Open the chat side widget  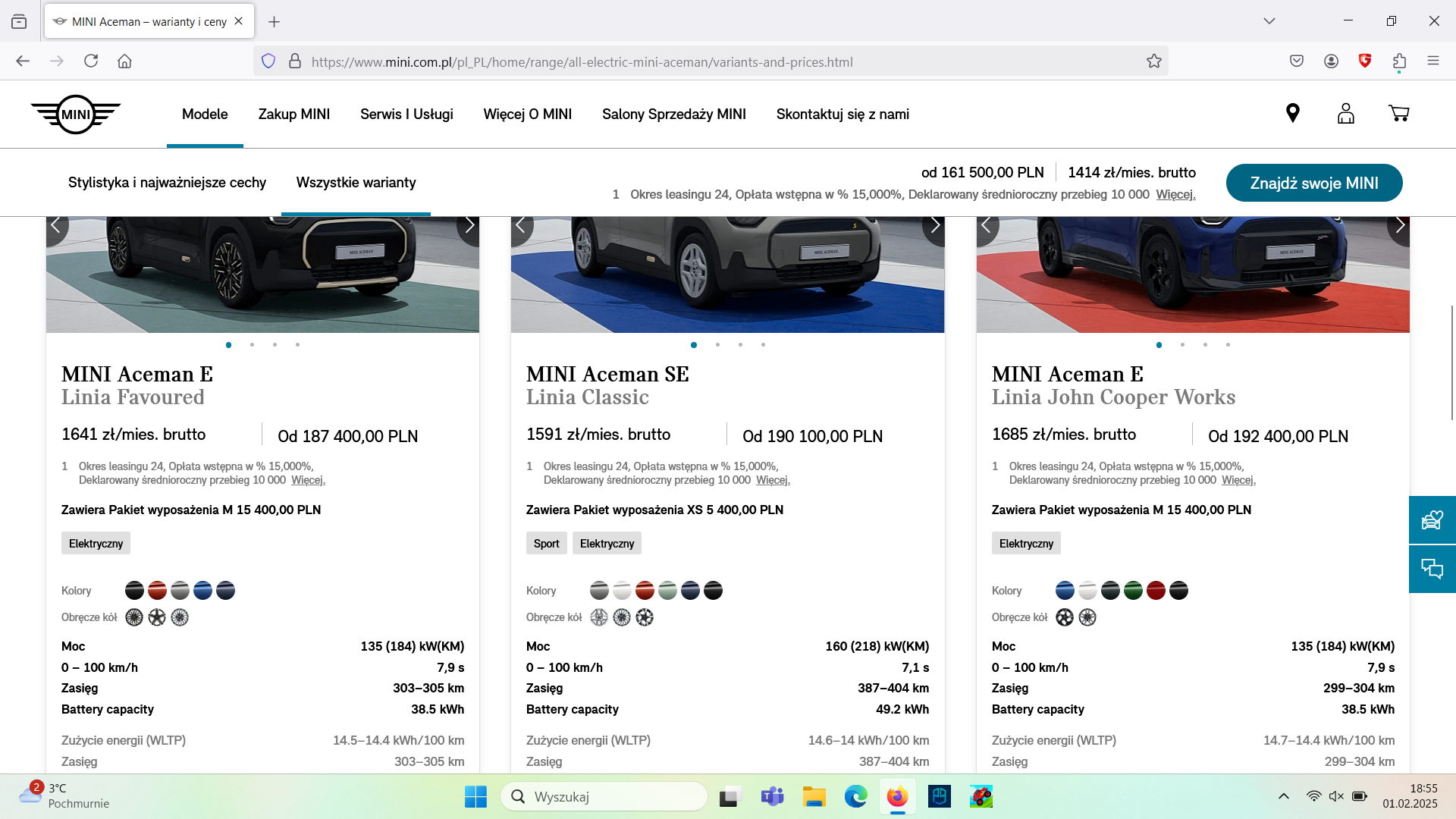point(1432,569)
